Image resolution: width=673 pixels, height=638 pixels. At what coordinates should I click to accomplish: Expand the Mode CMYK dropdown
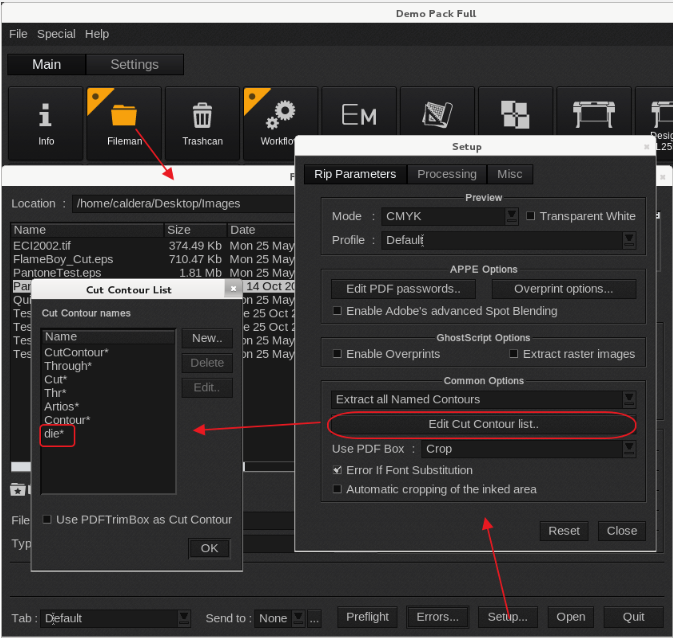coord(511,216)
